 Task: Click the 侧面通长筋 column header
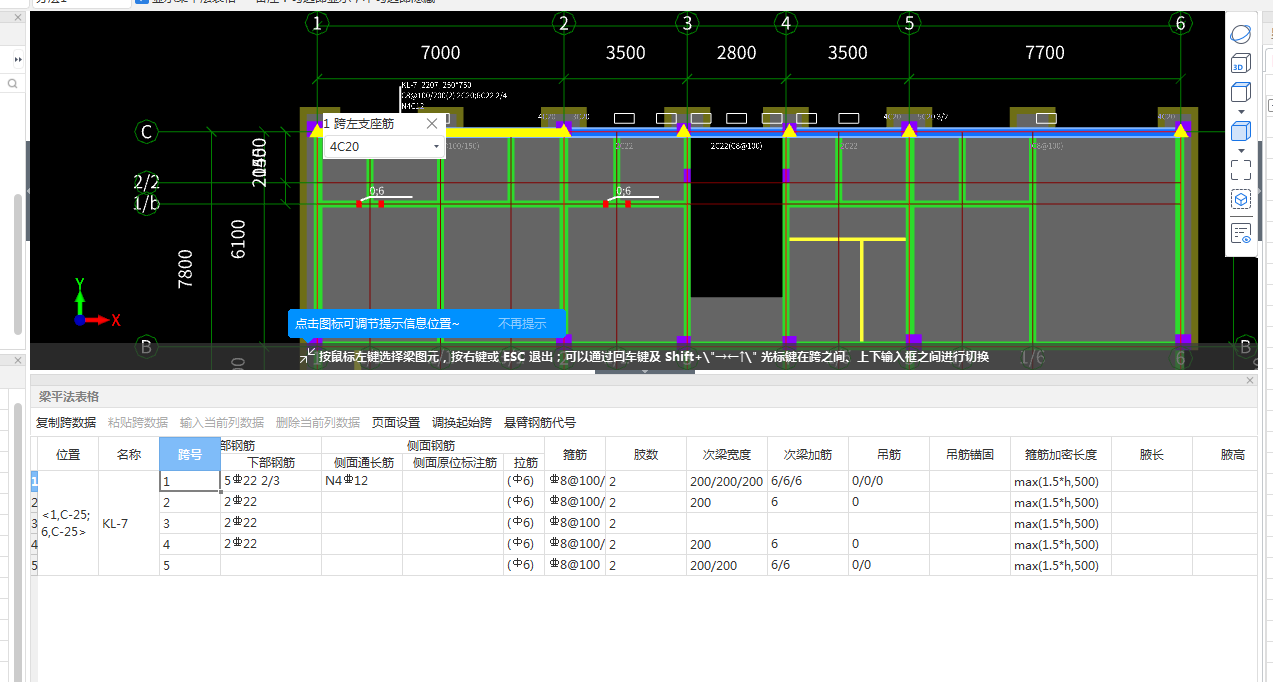coord(362,463)
